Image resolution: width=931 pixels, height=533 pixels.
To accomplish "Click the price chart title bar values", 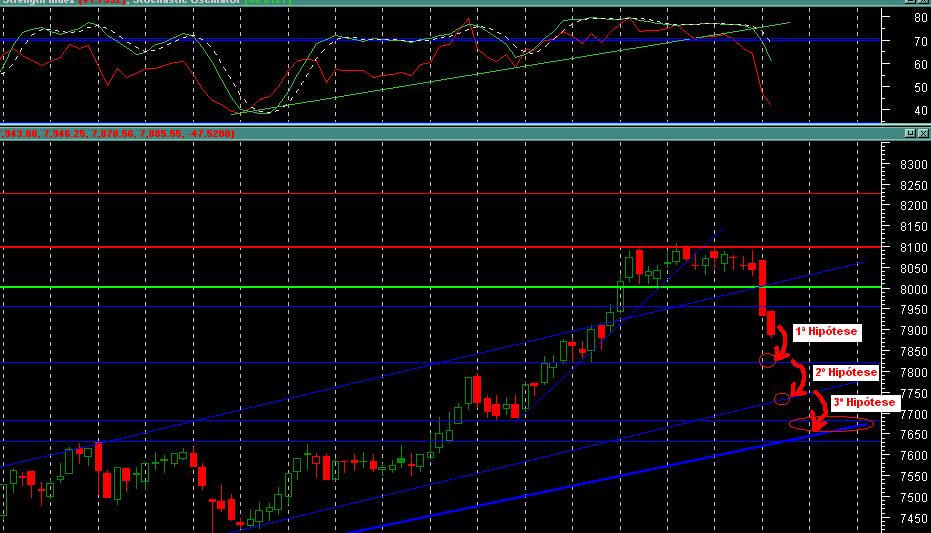I will [118, 134].
